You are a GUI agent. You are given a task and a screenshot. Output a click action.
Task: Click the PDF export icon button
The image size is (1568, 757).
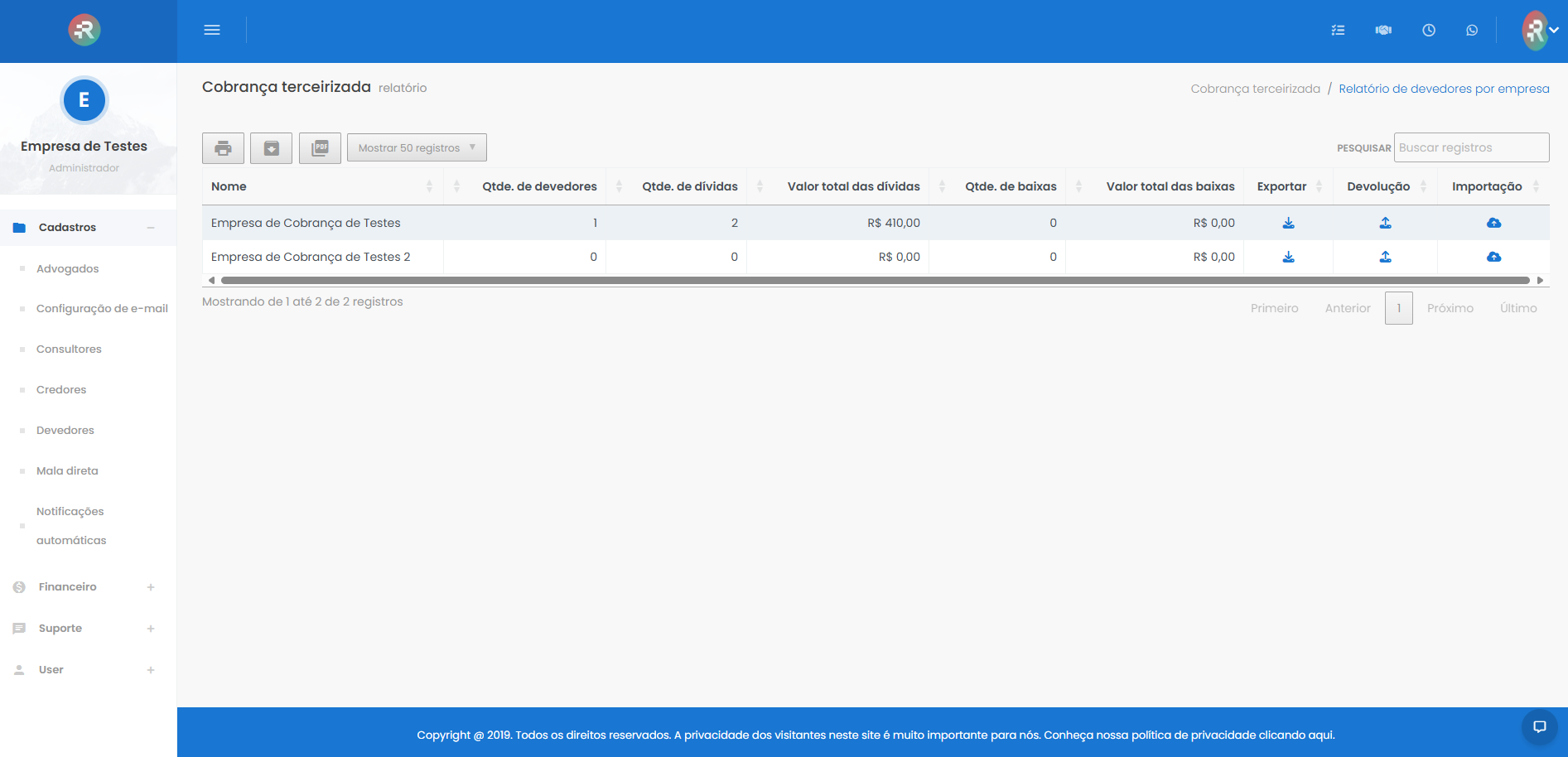(320, 148)
